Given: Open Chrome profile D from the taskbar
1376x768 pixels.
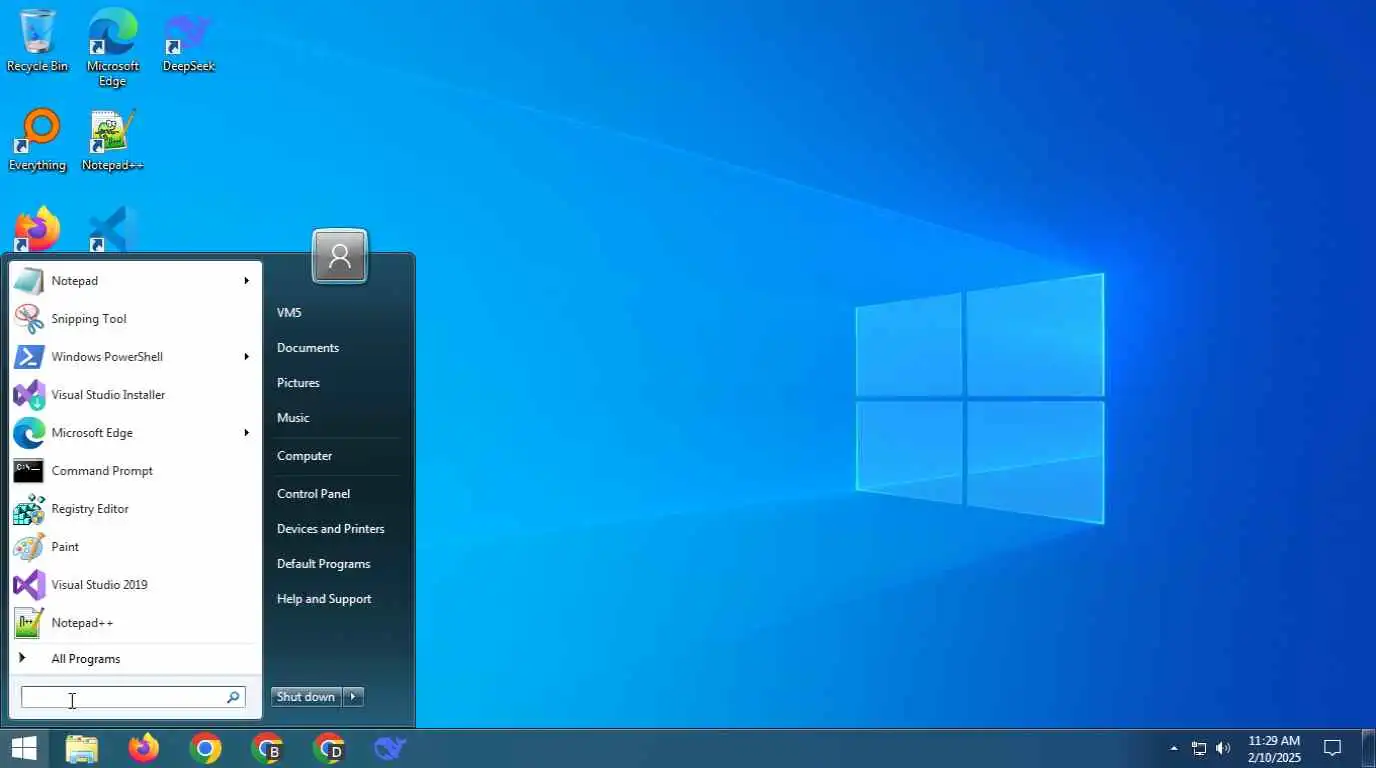Looking at the screenshot, I should click(x=329, y=748).
